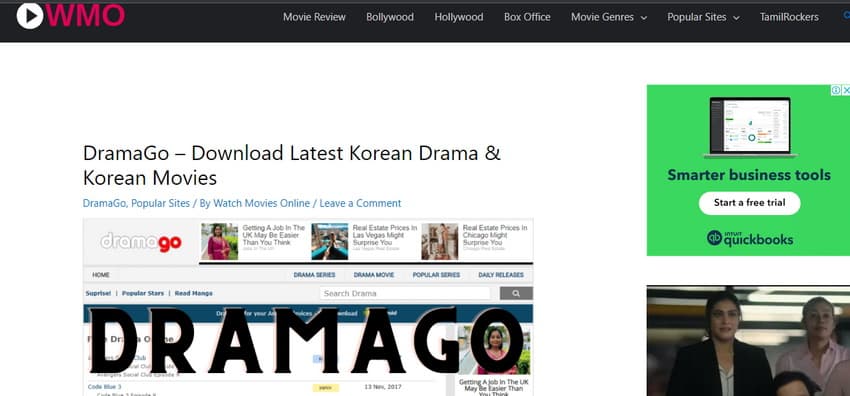The height and width of the screenshot is (396, 850).
Task: Click the HOME tab in dramago screenshot
Action: 101,275
